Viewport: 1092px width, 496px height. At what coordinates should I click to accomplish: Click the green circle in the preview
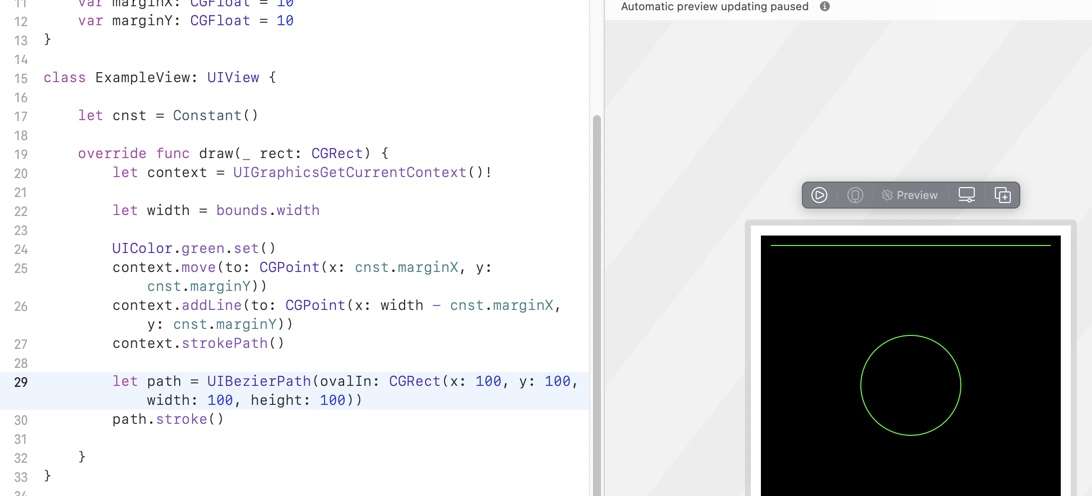911,336
